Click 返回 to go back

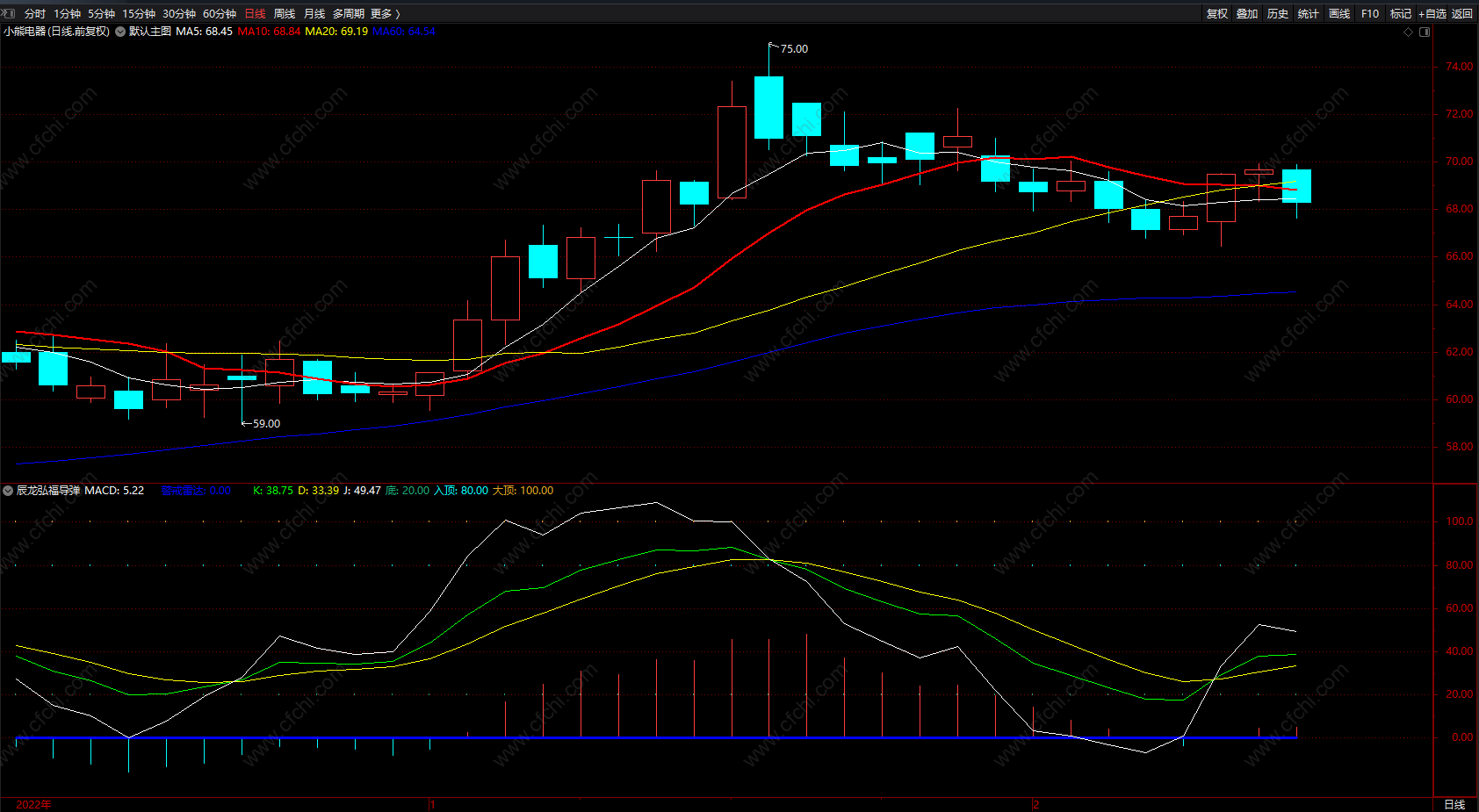click(x=1462, y=13)
